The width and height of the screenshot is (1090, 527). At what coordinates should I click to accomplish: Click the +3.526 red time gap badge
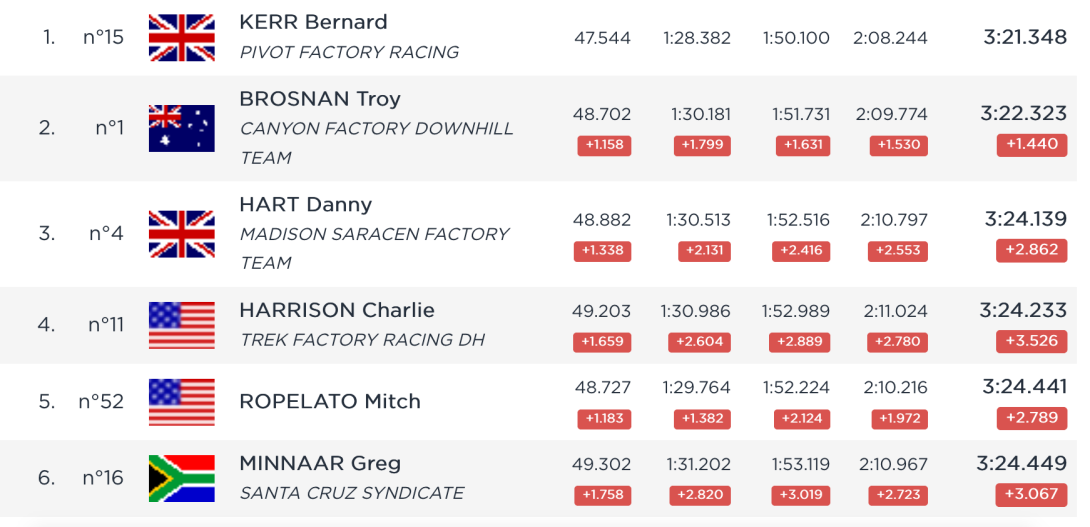coord(1032,341)
